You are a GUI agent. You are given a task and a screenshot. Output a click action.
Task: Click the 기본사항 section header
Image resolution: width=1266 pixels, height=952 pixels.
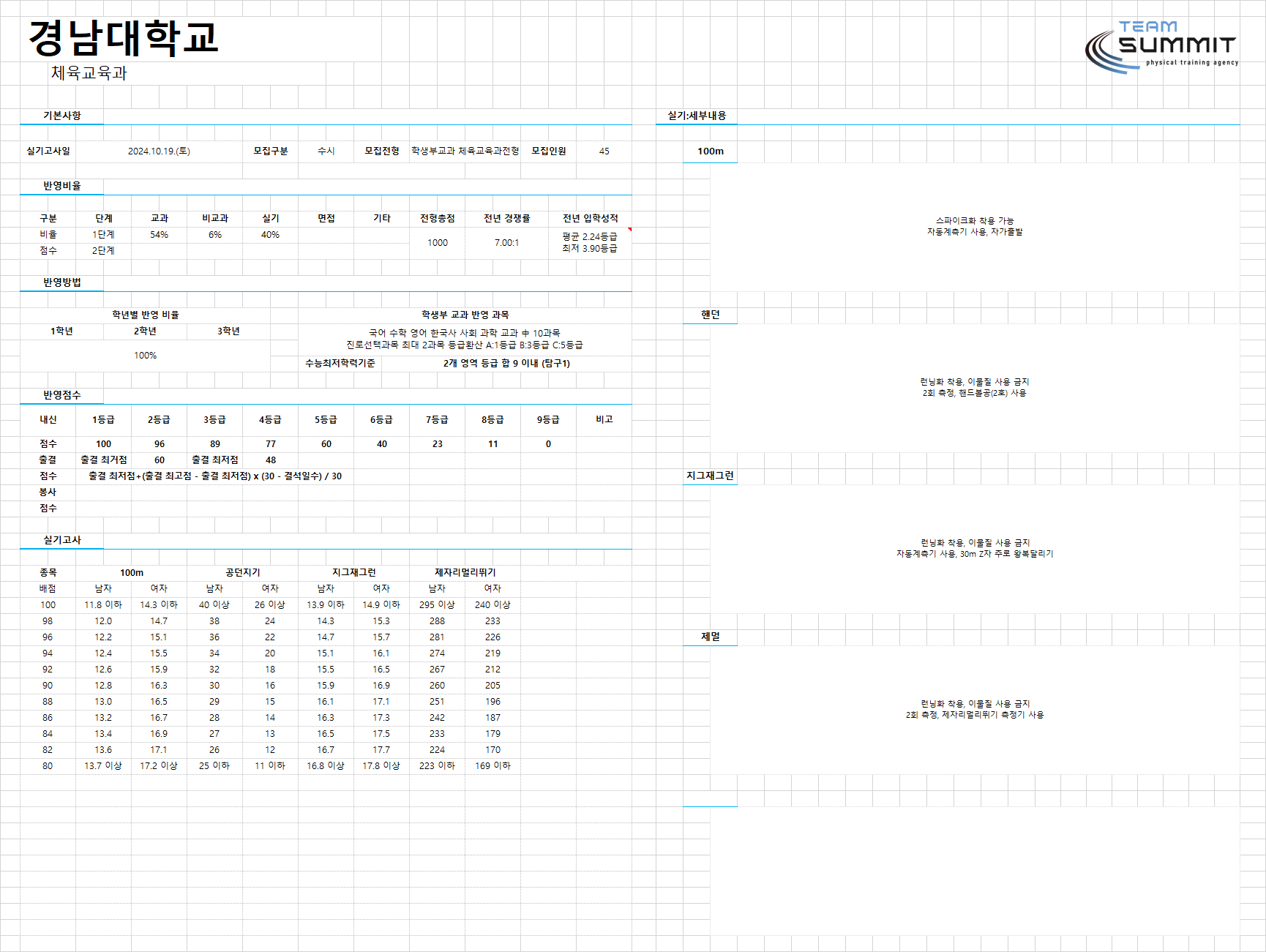coord(62,116)
